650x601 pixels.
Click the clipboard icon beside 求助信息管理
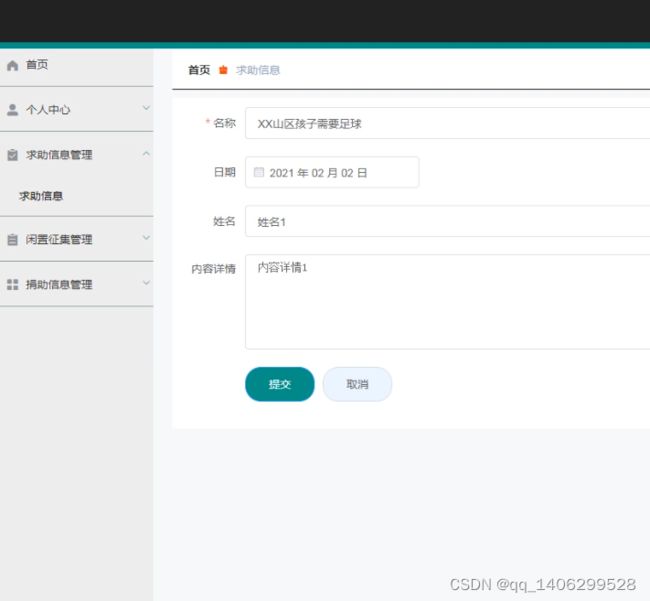(x=12, y=155)
